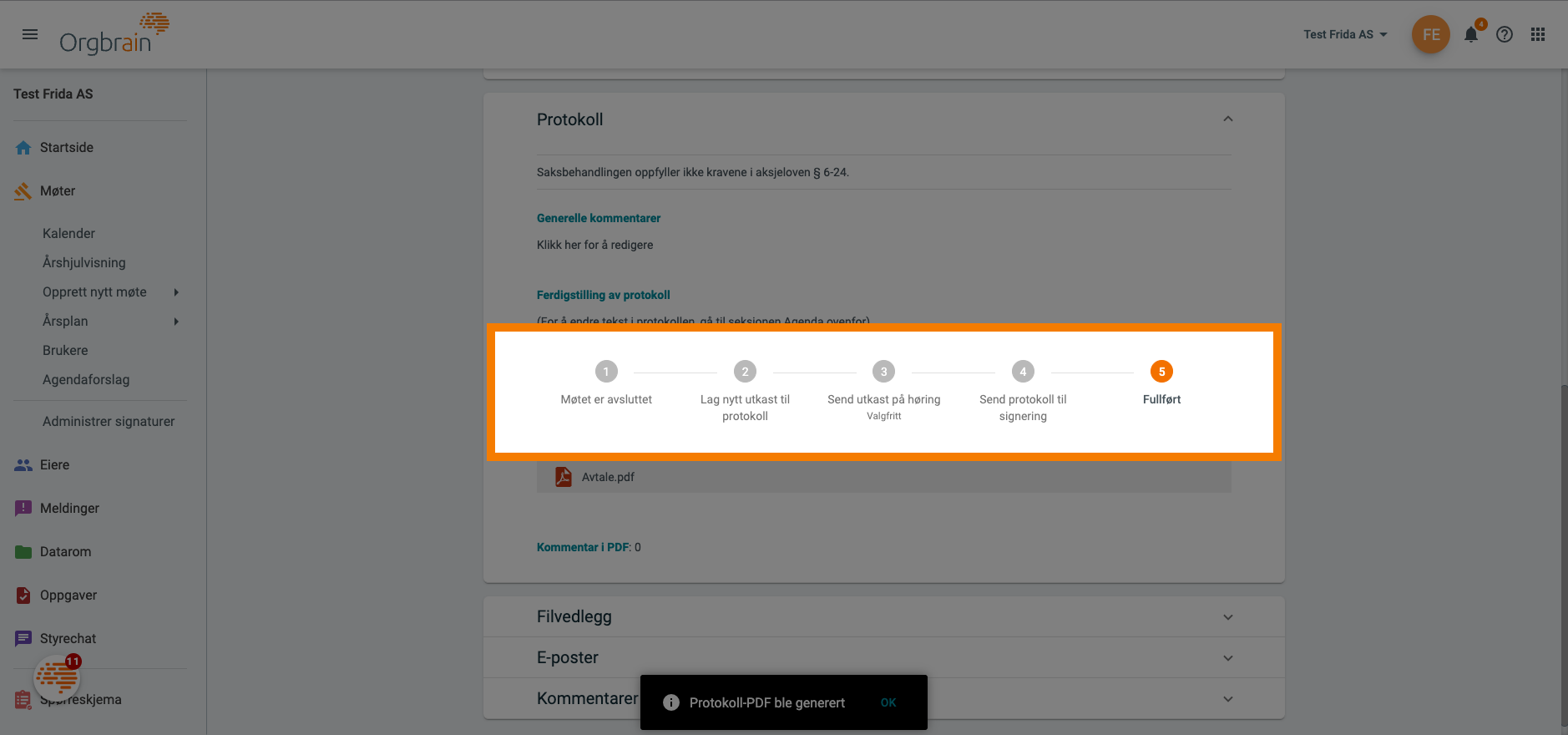Select step 5 Fullført
Image resolution: width=1568 pixels, height=735 pixels.
(x=1161, y=383)
